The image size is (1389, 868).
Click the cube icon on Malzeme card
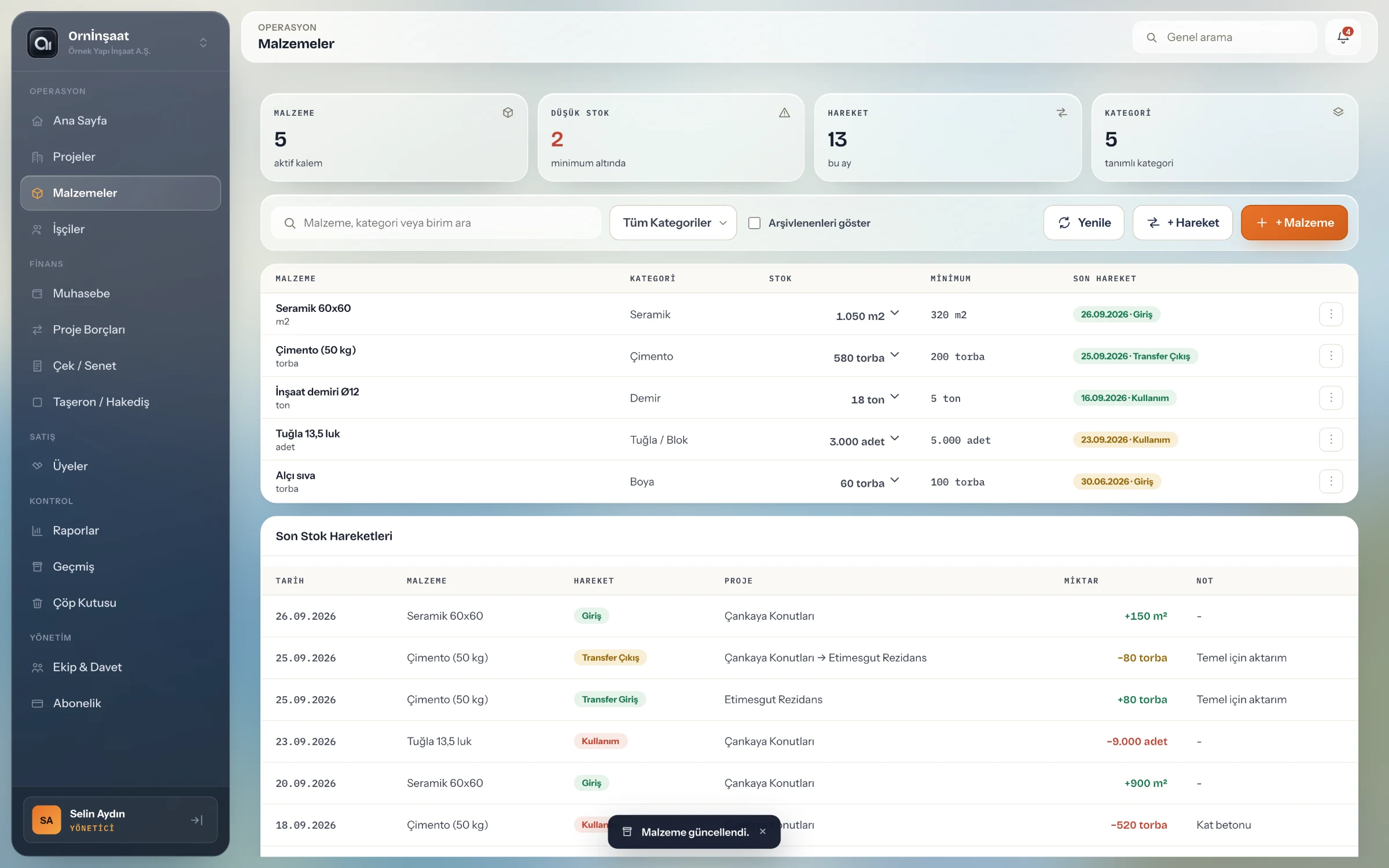click(x=508, y=113)
